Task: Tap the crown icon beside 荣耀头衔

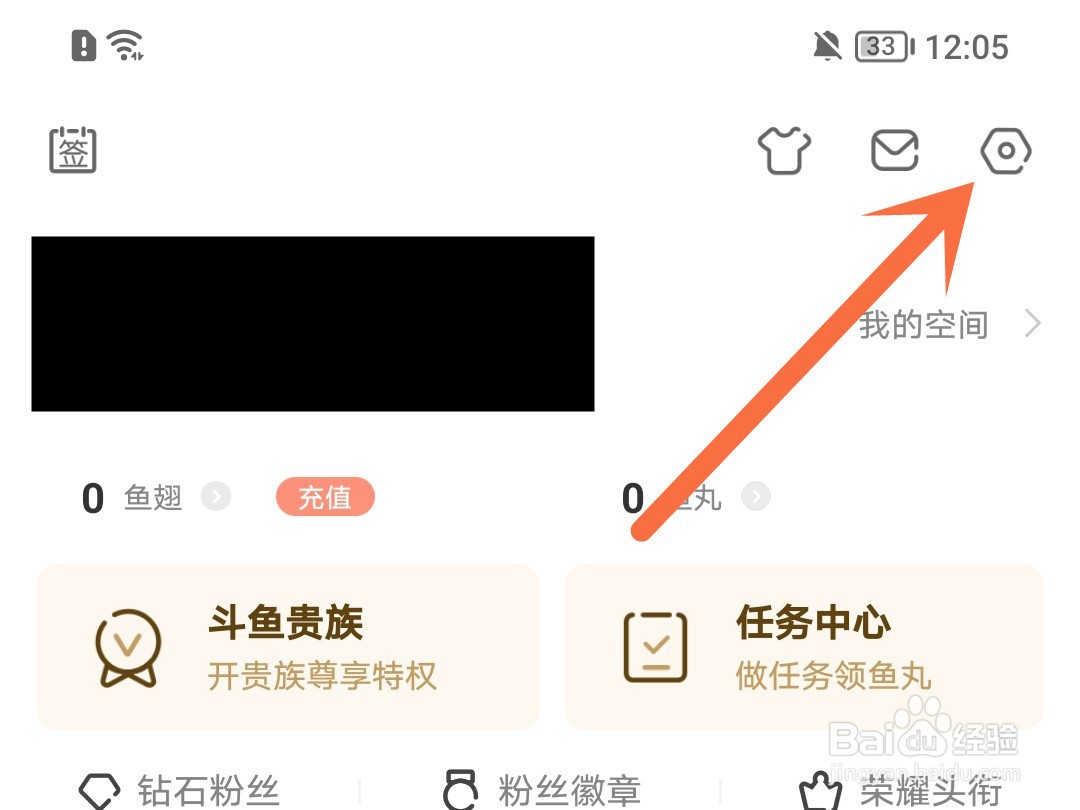Action: coord(820,791)
